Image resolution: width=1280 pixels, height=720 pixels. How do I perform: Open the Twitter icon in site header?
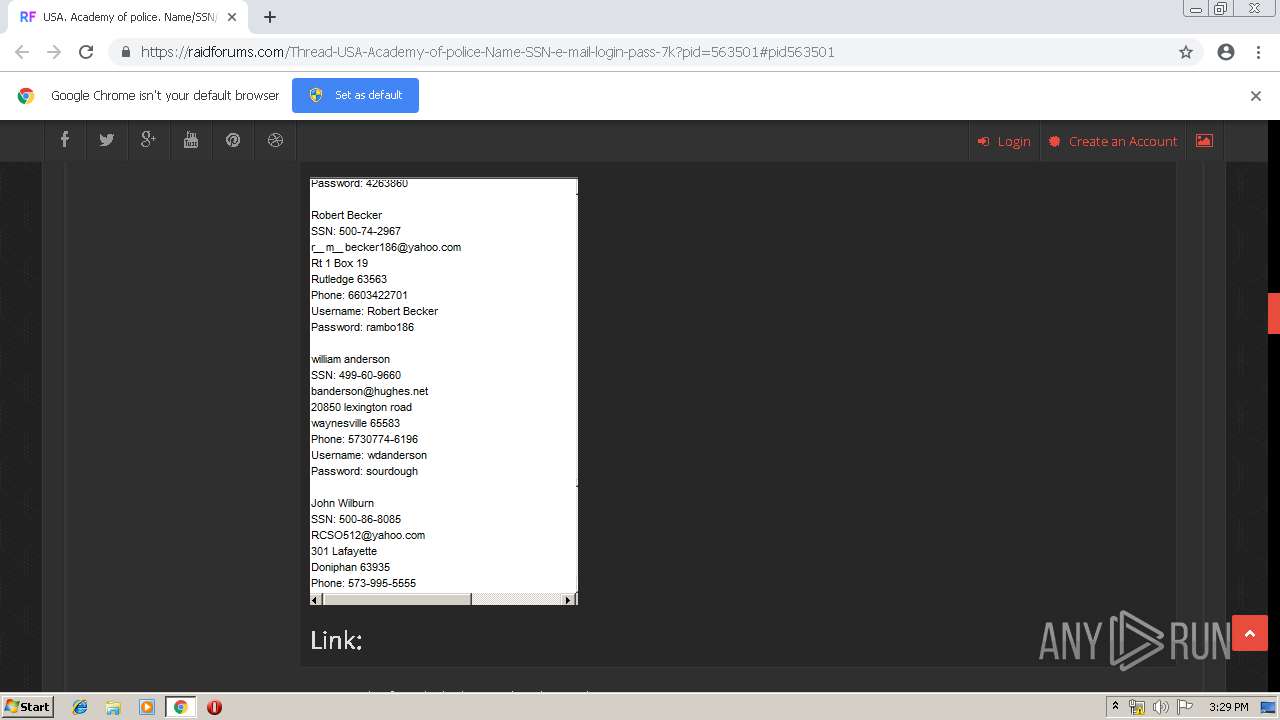(x=106, y=140)
